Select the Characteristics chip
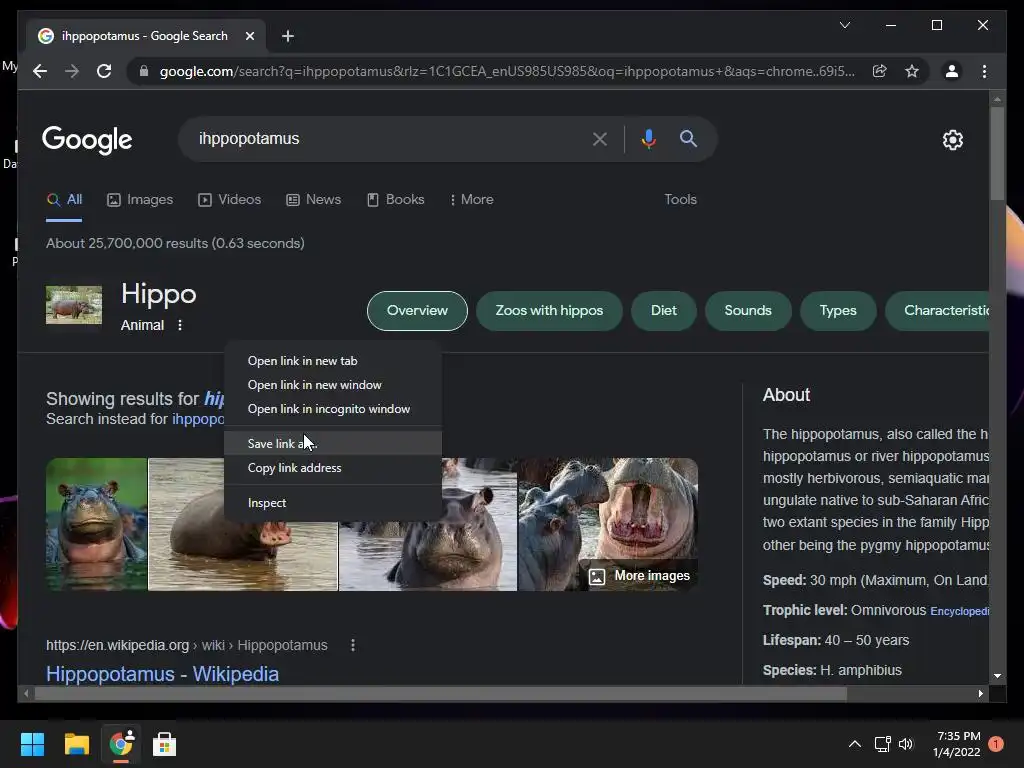The width and height of the screenshot is (1024, 768). pos(937,311)
